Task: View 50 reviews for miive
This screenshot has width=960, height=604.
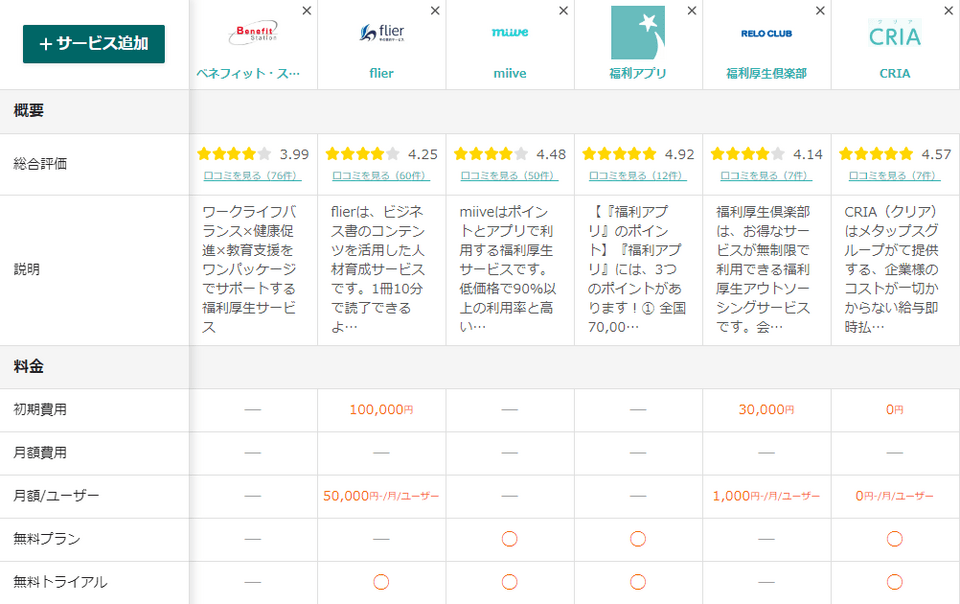Action: (509, 175)
